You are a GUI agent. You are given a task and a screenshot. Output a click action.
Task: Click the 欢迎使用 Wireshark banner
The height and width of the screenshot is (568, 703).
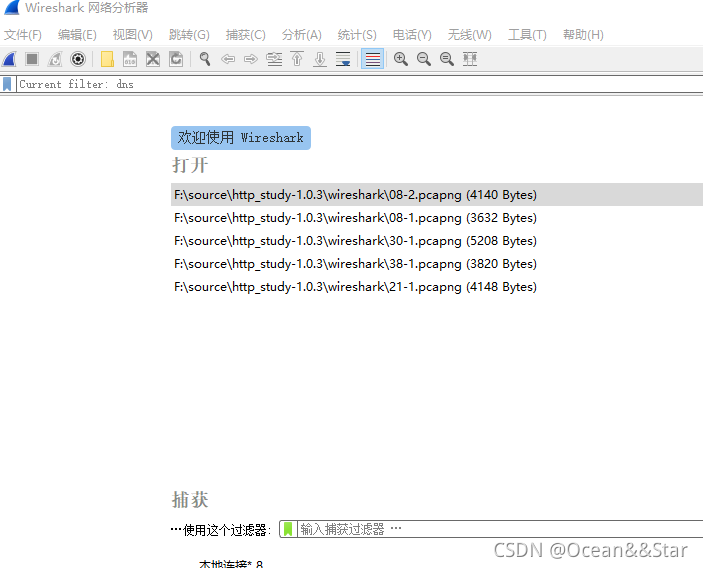point(241,138)
